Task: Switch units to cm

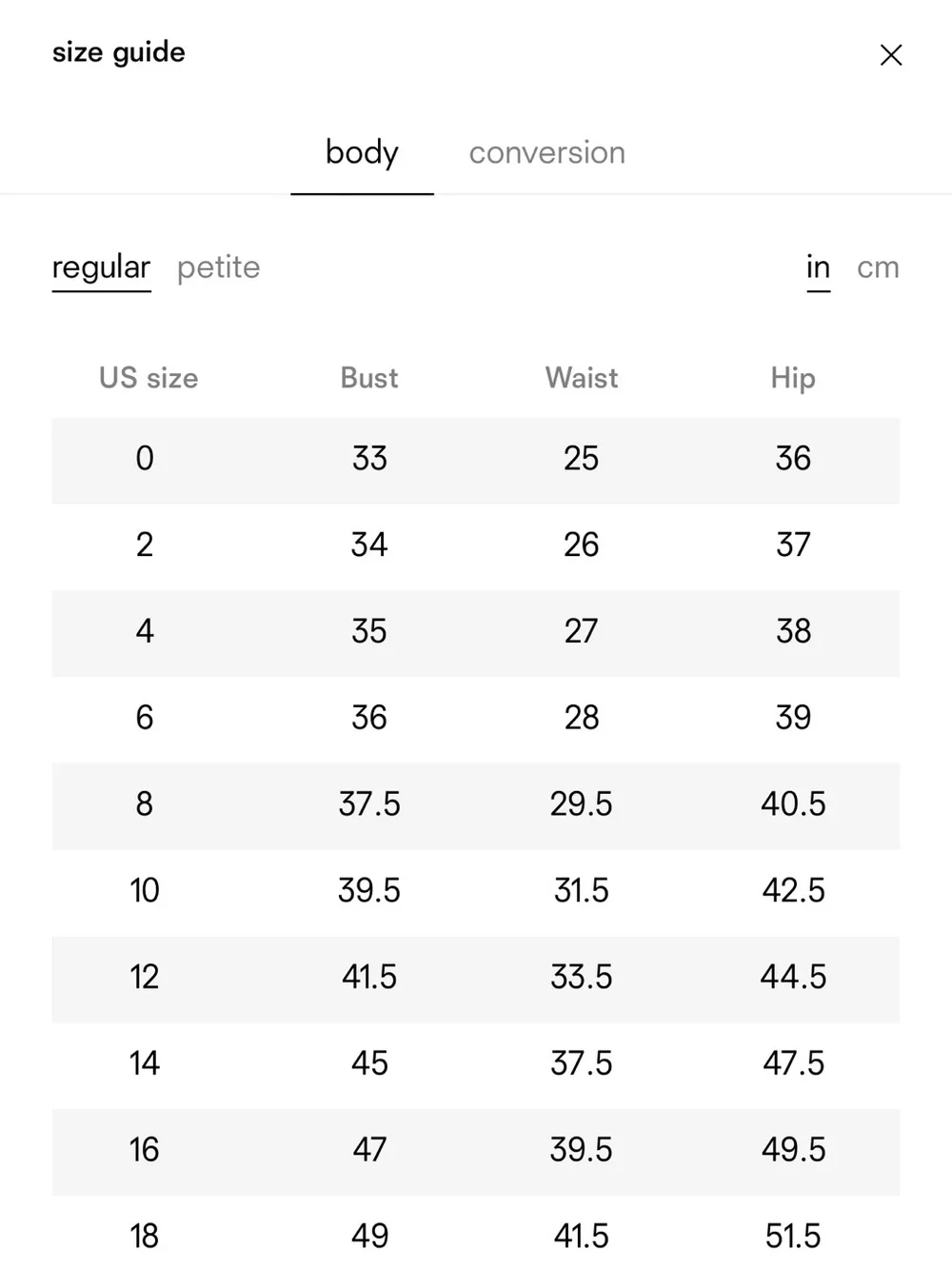Action: 878,268
